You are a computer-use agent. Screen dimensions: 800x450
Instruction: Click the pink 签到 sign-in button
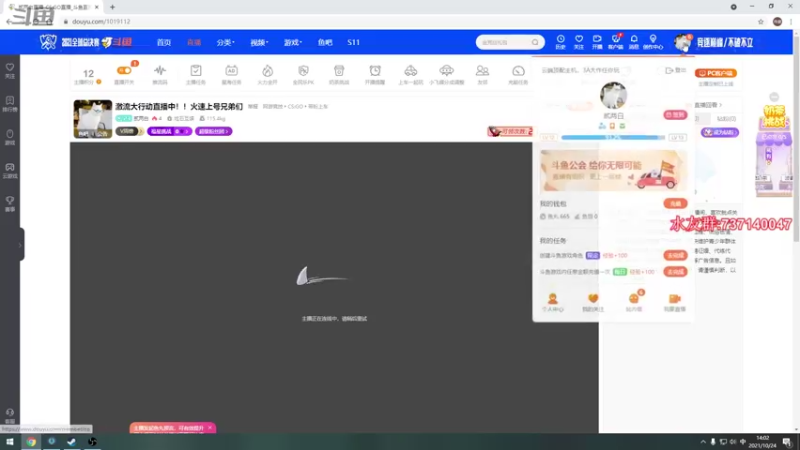coord(675,115)
